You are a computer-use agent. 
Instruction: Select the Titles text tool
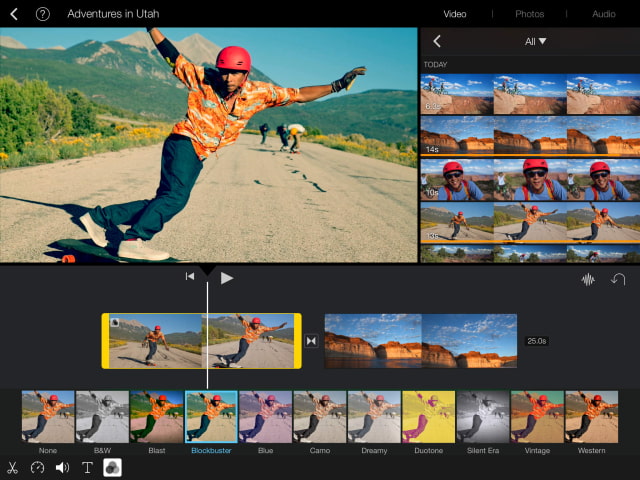pos(87,467)
